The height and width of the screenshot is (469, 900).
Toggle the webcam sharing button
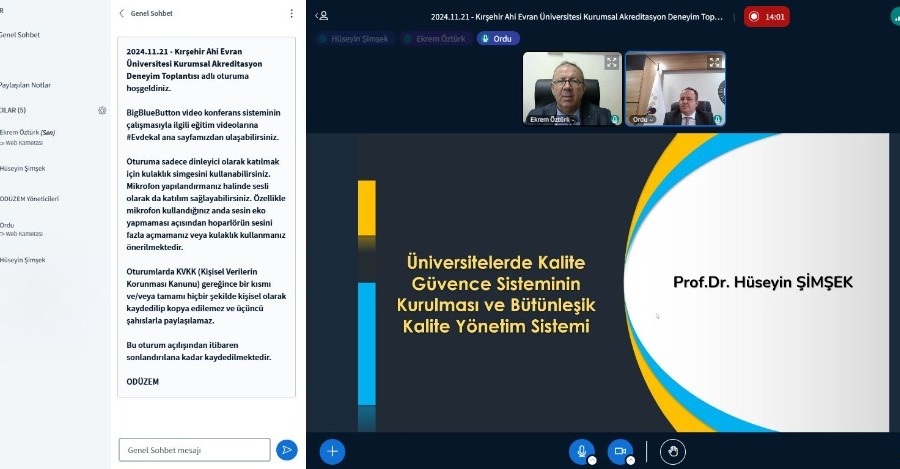tap(620, 451)
